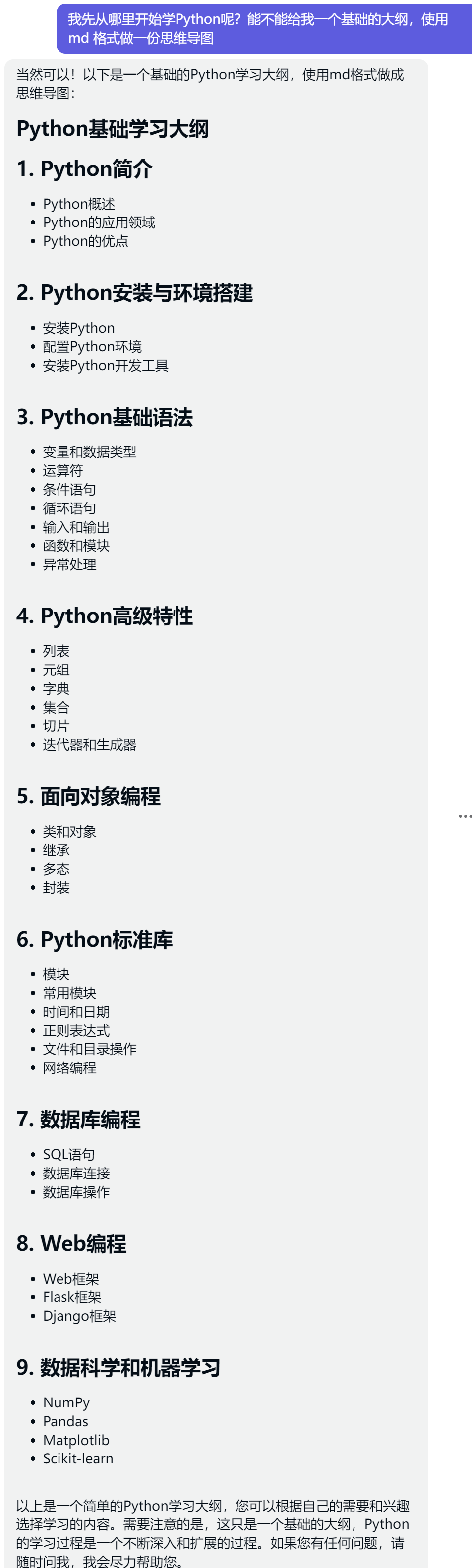Click the '正则表达式' bullet item

coord(76,1030)
